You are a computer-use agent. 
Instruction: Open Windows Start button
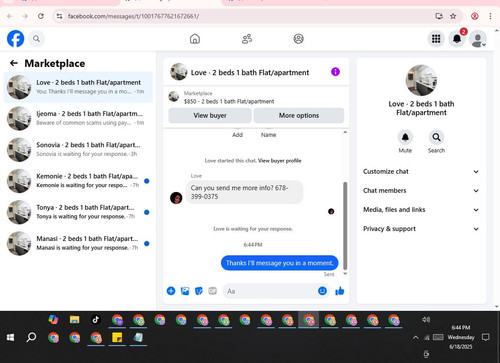click(10, 337)
